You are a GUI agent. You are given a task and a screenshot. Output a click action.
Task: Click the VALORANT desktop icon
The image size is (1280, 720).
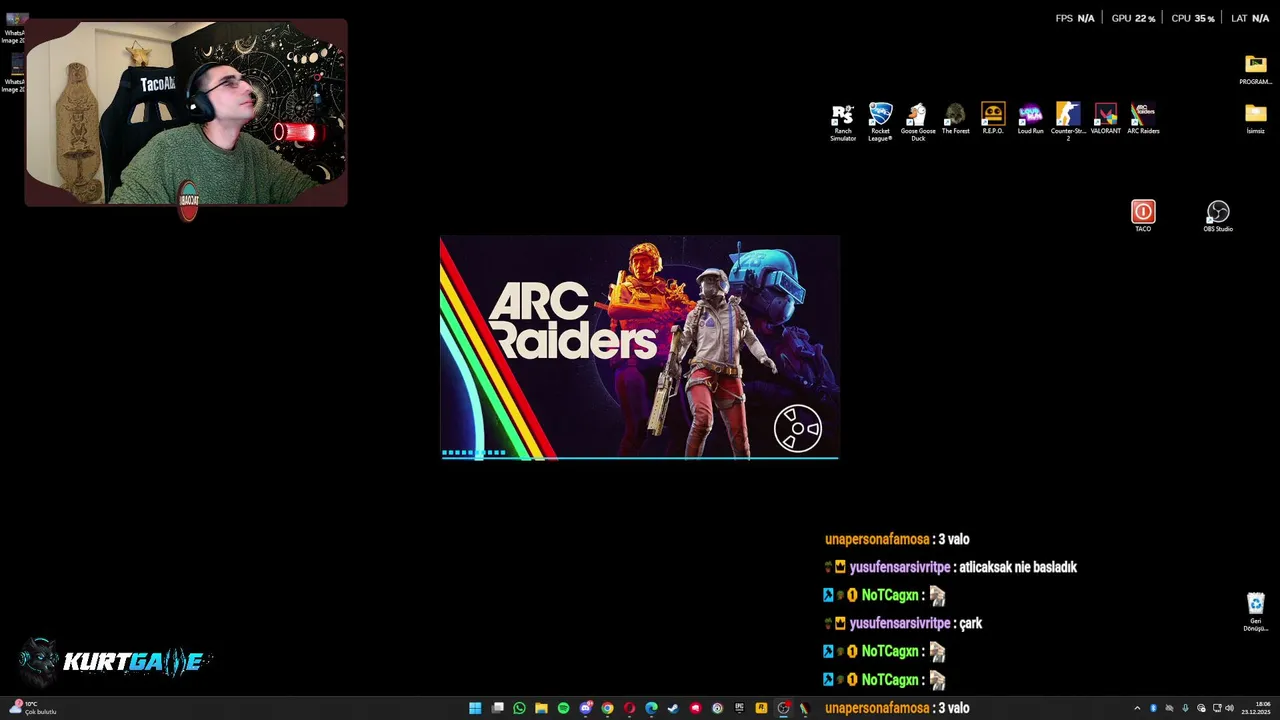pos(1105,119)
